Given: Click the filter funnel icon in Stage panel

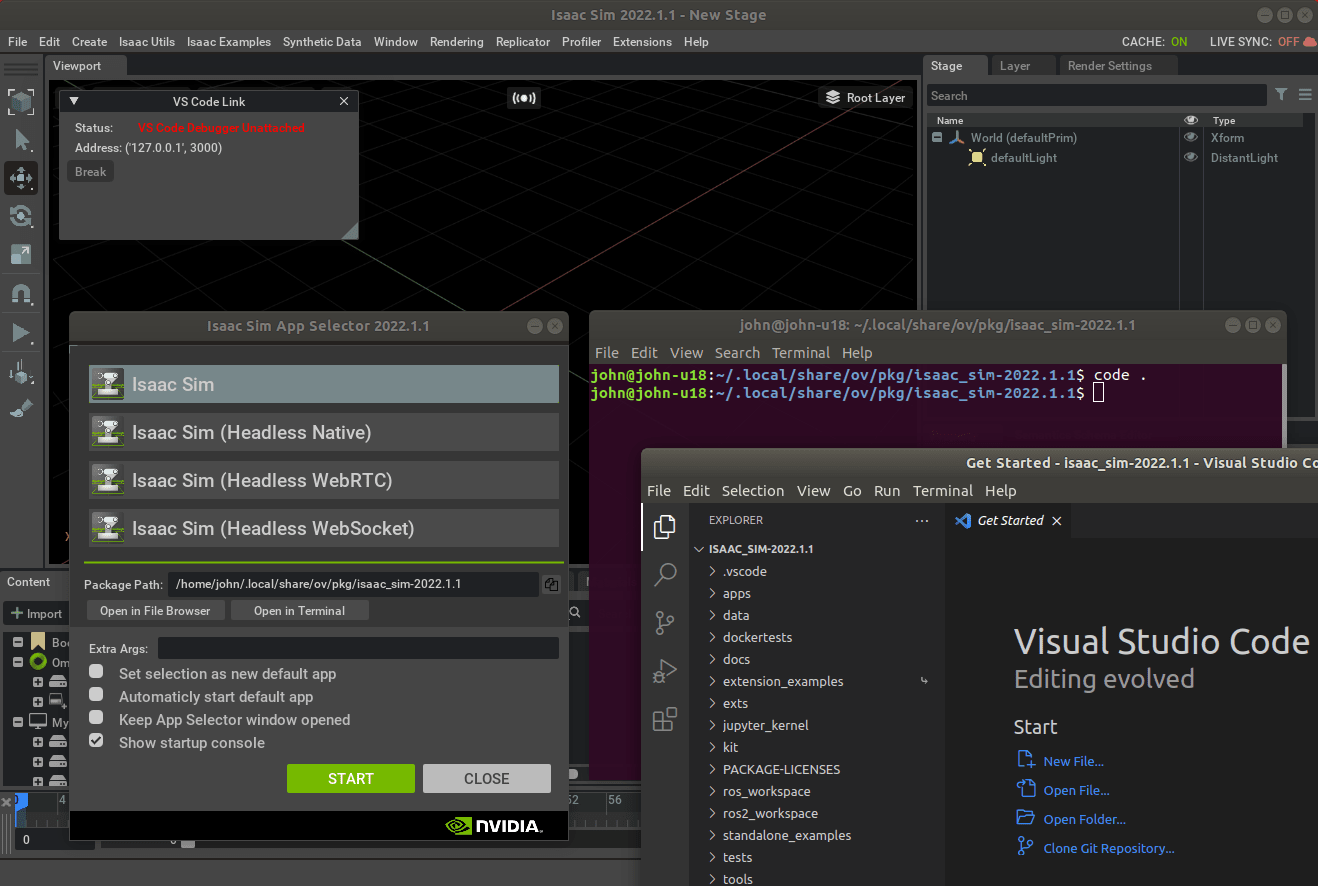Looking at the screenshot, I should click(x=1281, y=95).
